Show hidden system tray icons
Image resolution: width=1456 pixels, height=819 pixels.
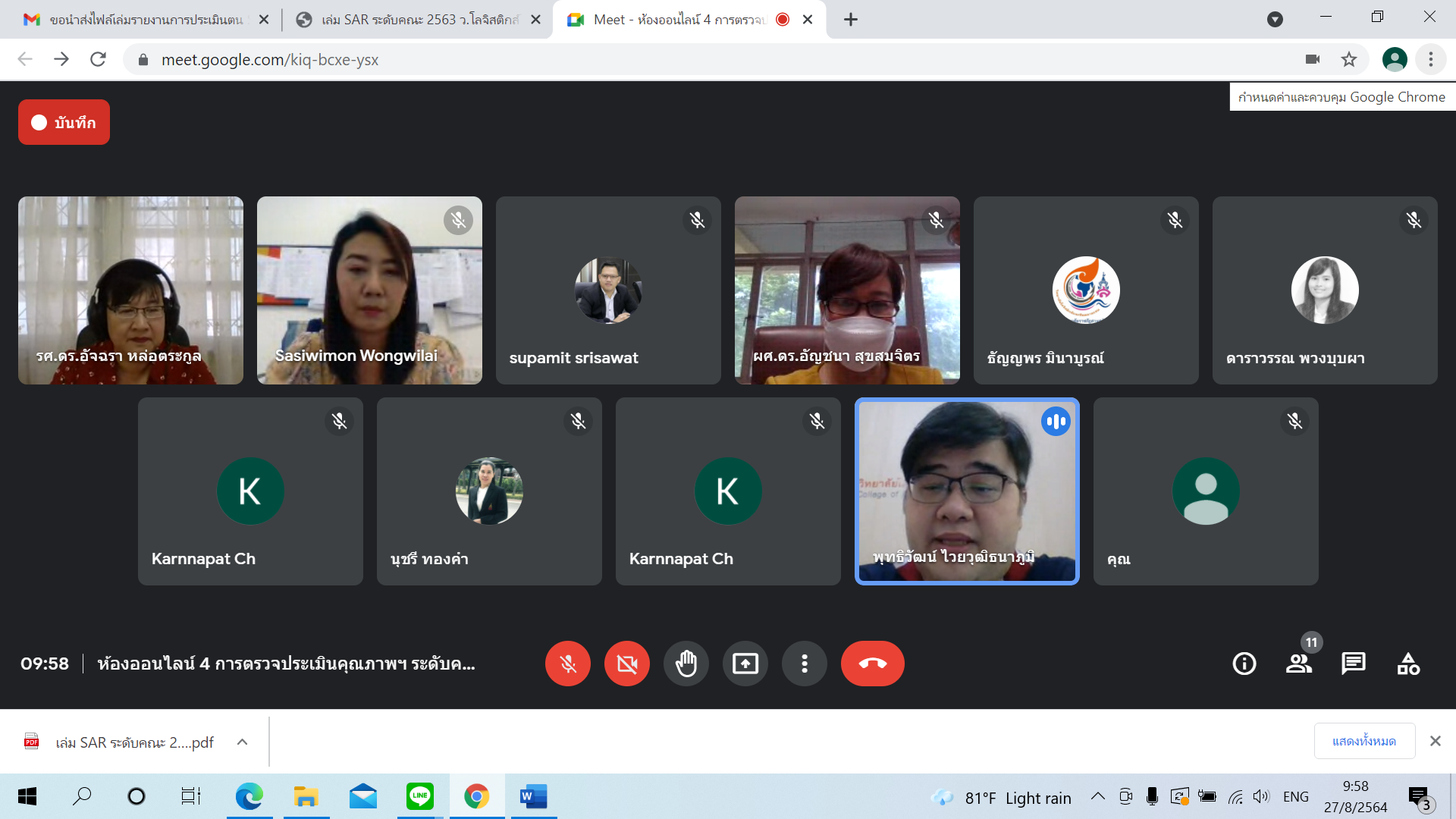(1097, 796)
